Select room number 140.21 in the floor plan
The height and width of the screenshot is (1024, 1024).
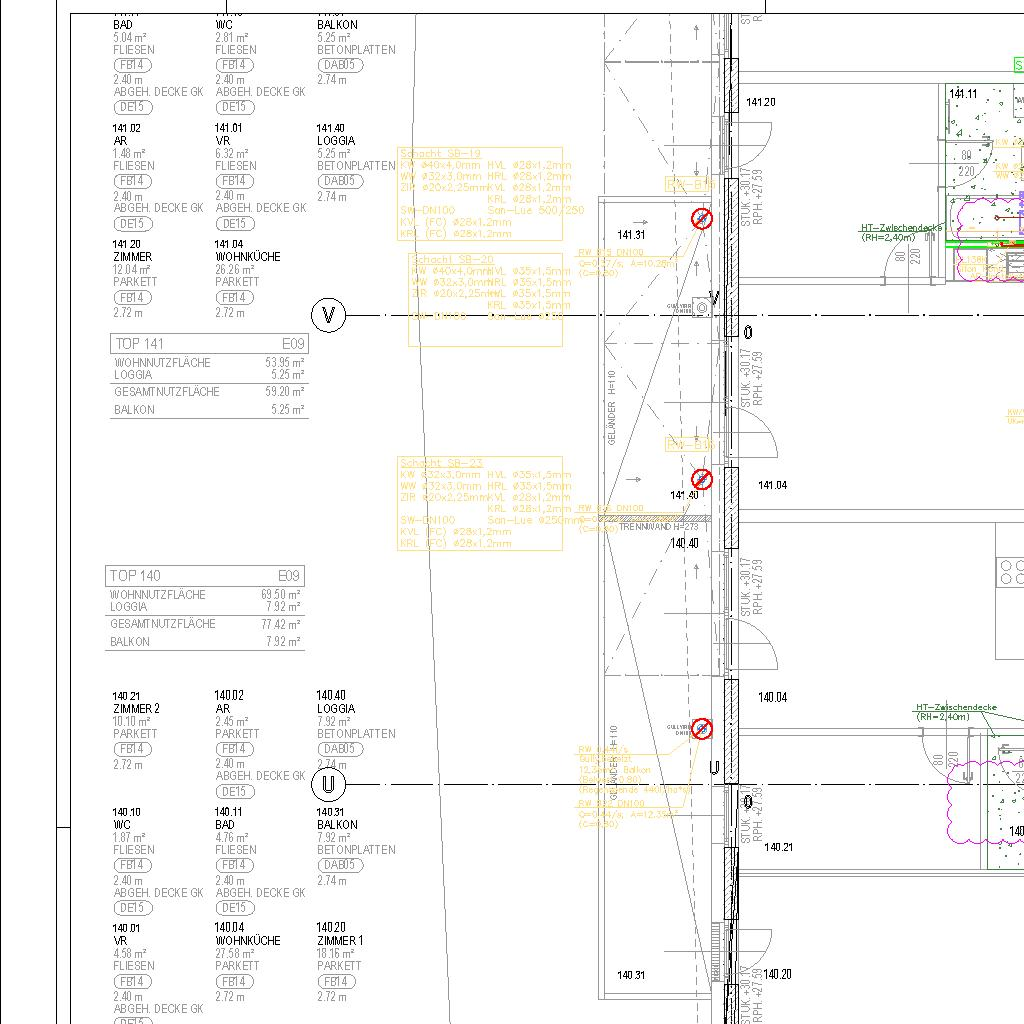tap(779, 847)
